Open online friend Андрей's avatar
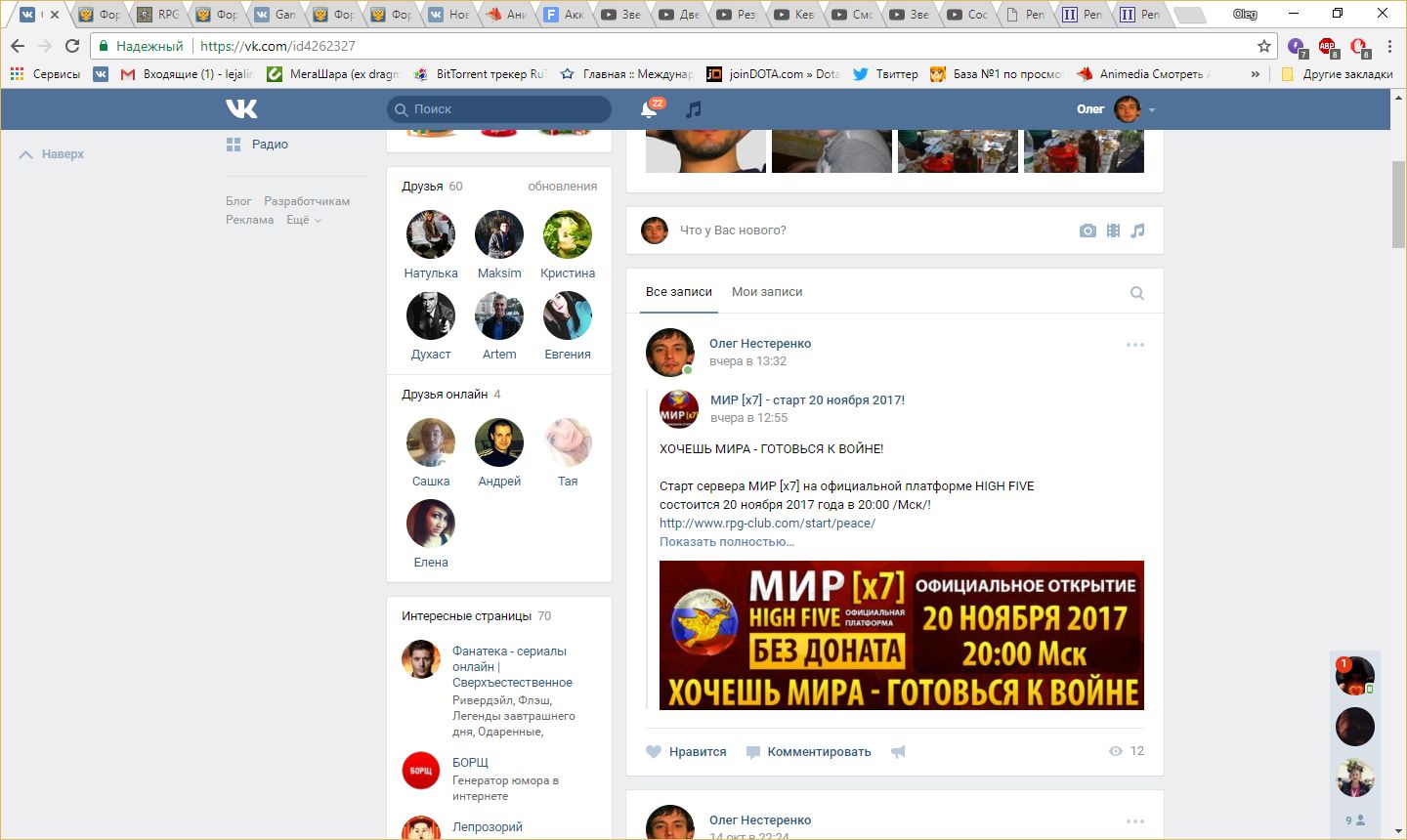1407x840 pixels. click(499, 442)
